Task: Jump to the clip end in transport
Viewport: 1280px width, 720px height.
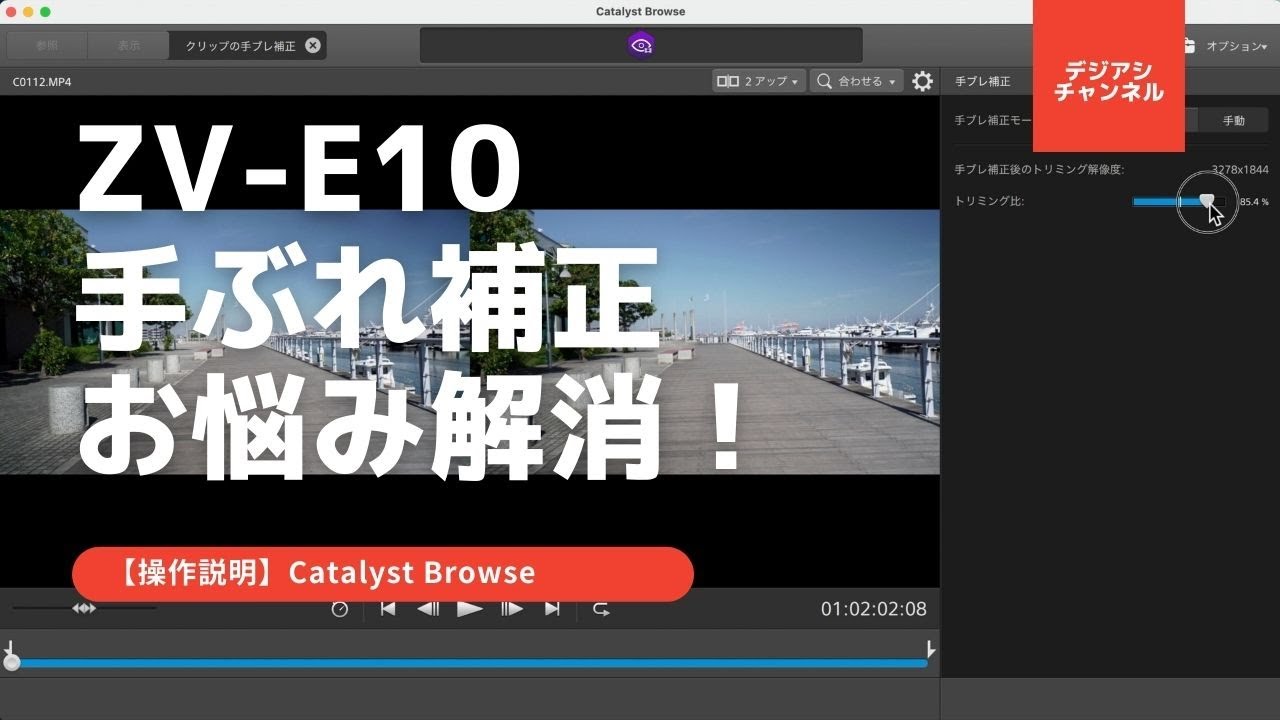Action: pos(552,608)
